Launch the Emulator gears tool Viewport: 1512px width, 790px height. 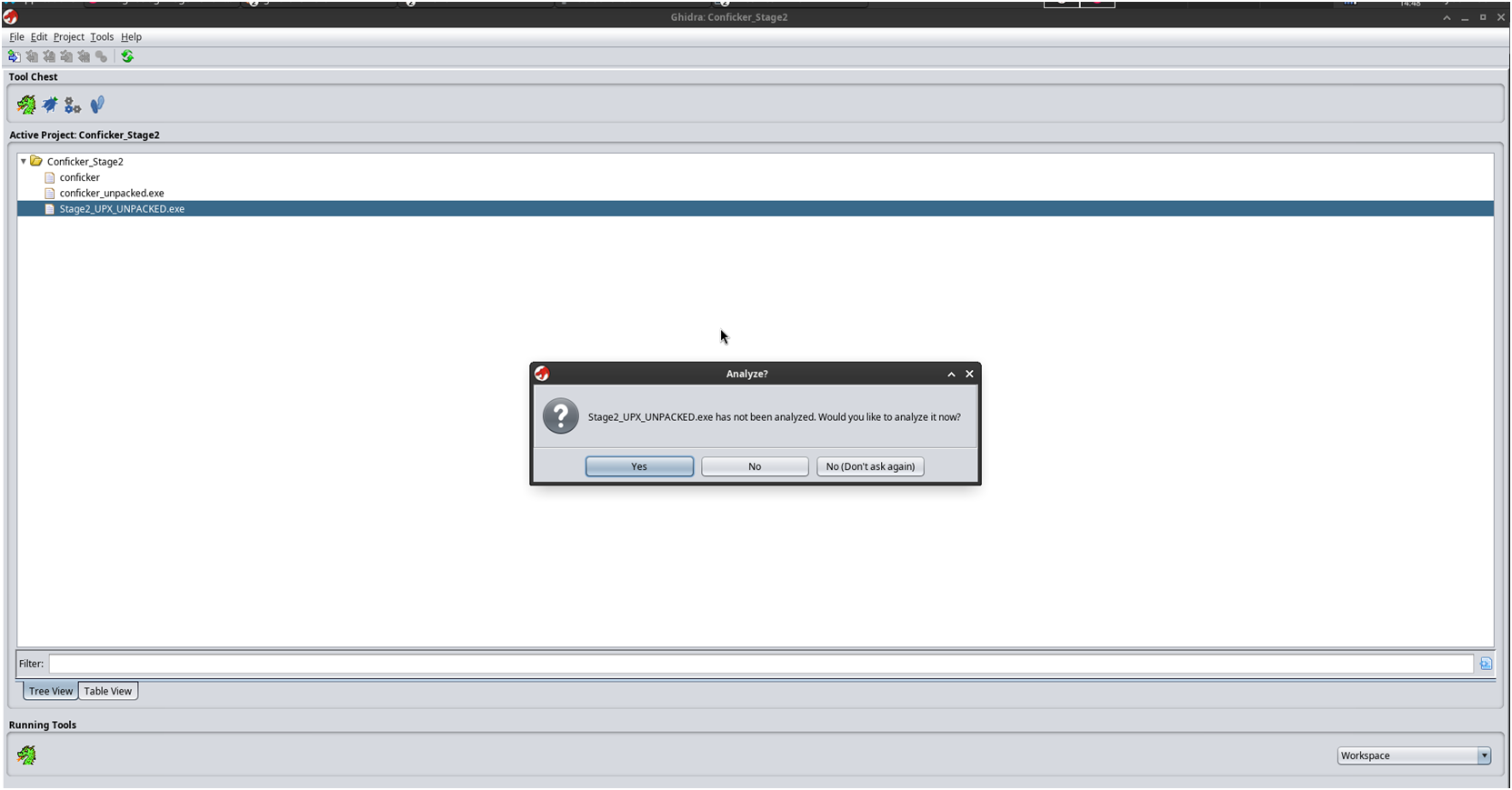[x=73, y=105]
